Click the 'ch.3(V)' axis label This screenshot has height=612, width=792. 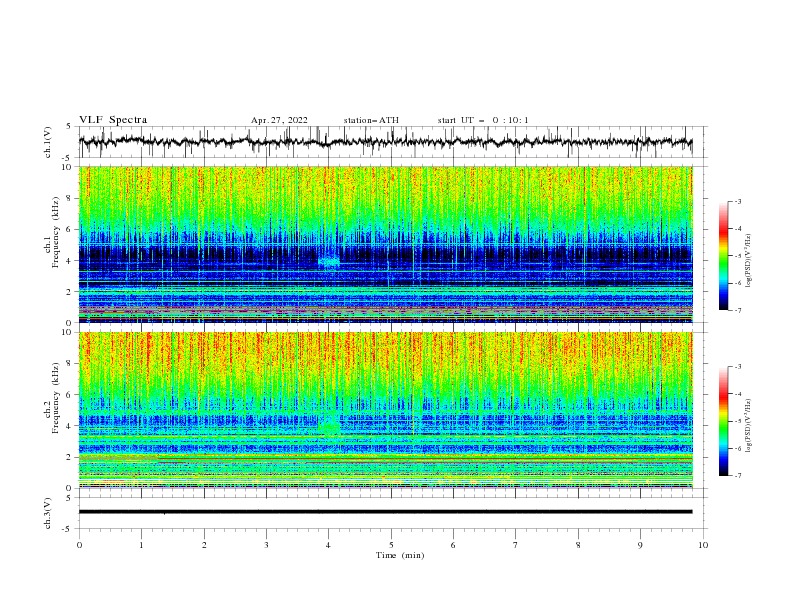coord(48,513)
